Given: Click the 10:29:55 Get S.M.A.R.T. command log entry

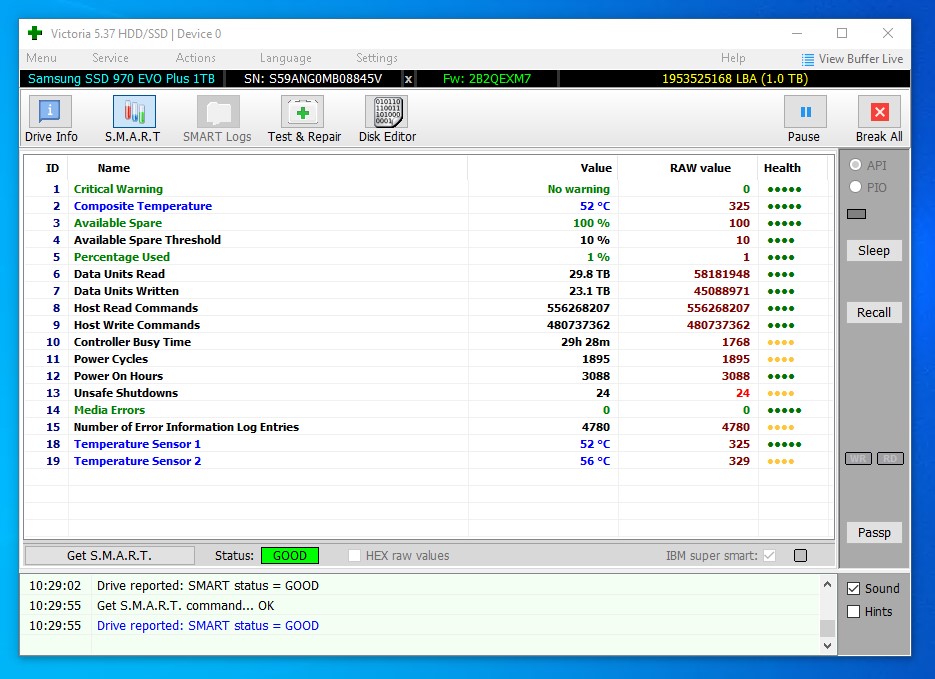Looking at the screenshot, I should [421, 606].
